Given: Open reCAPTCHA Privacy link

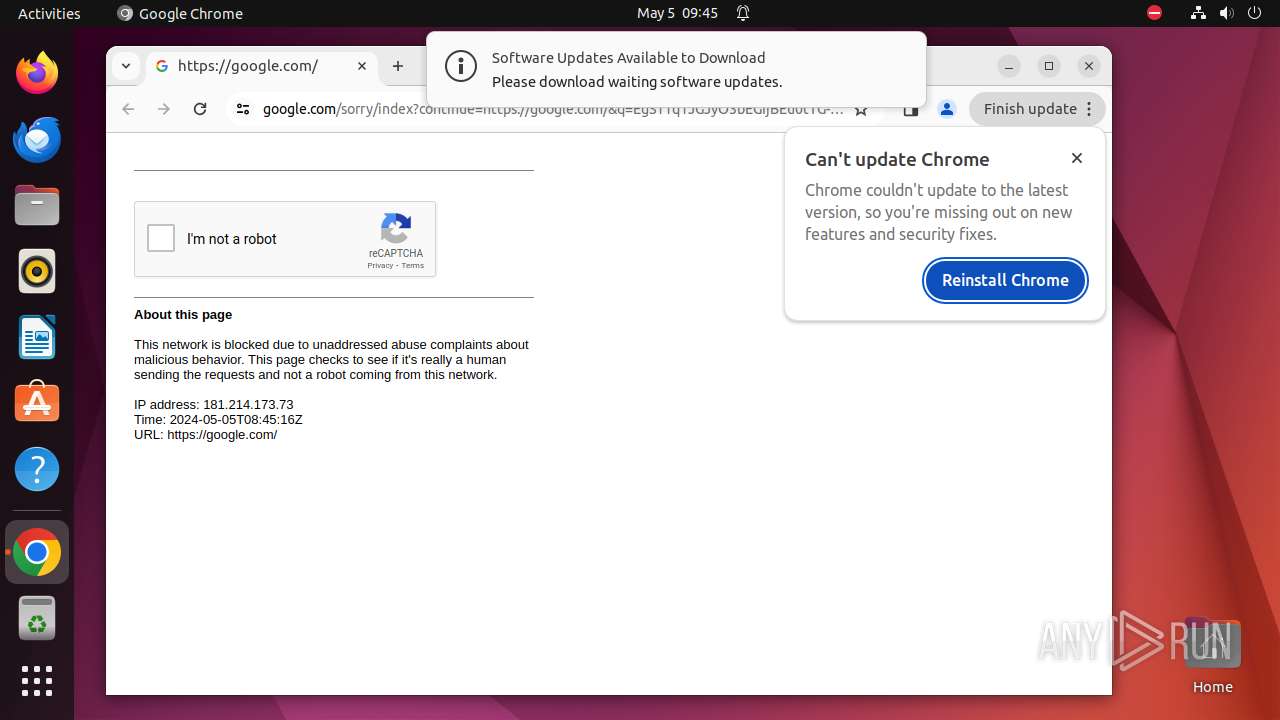Looking at the screenshot, I should 379,265.
